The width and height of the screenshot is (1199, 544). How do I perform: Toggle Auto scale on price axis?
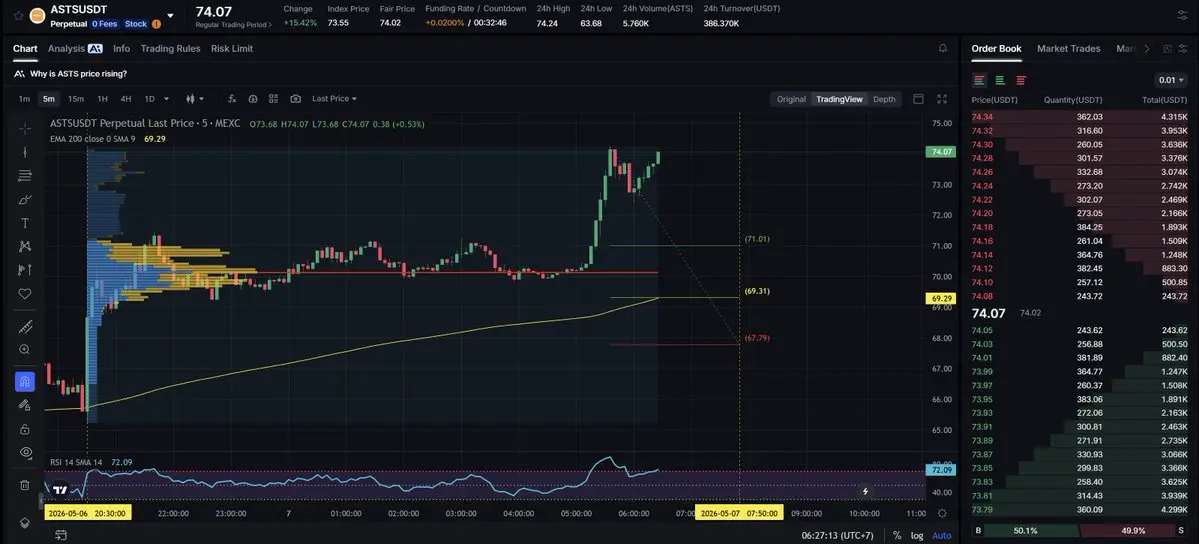coord(942,536)
